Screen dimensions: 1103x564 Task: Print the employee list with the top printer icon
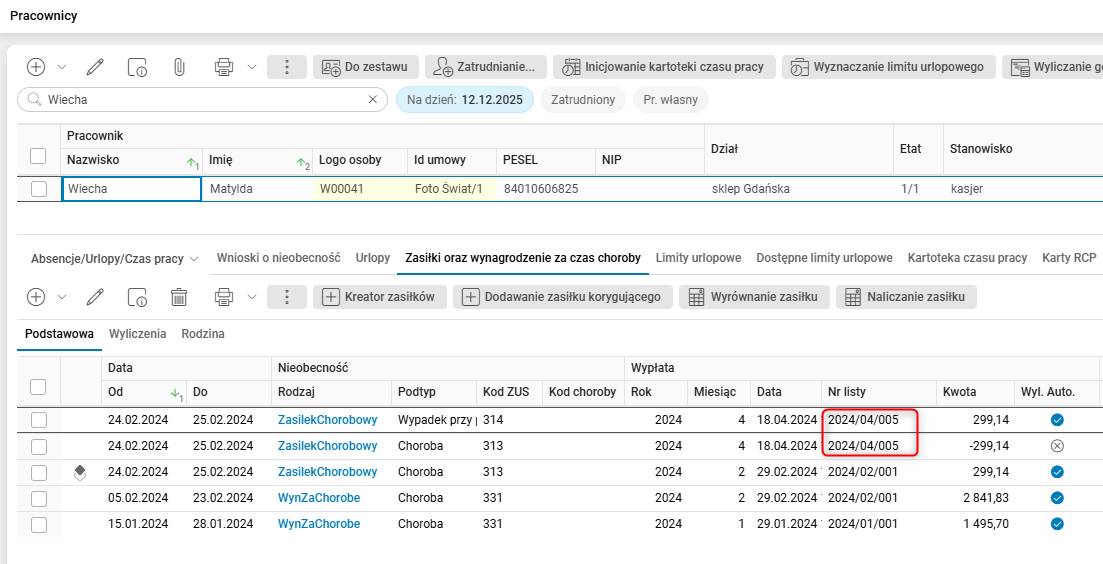[224, 67]
